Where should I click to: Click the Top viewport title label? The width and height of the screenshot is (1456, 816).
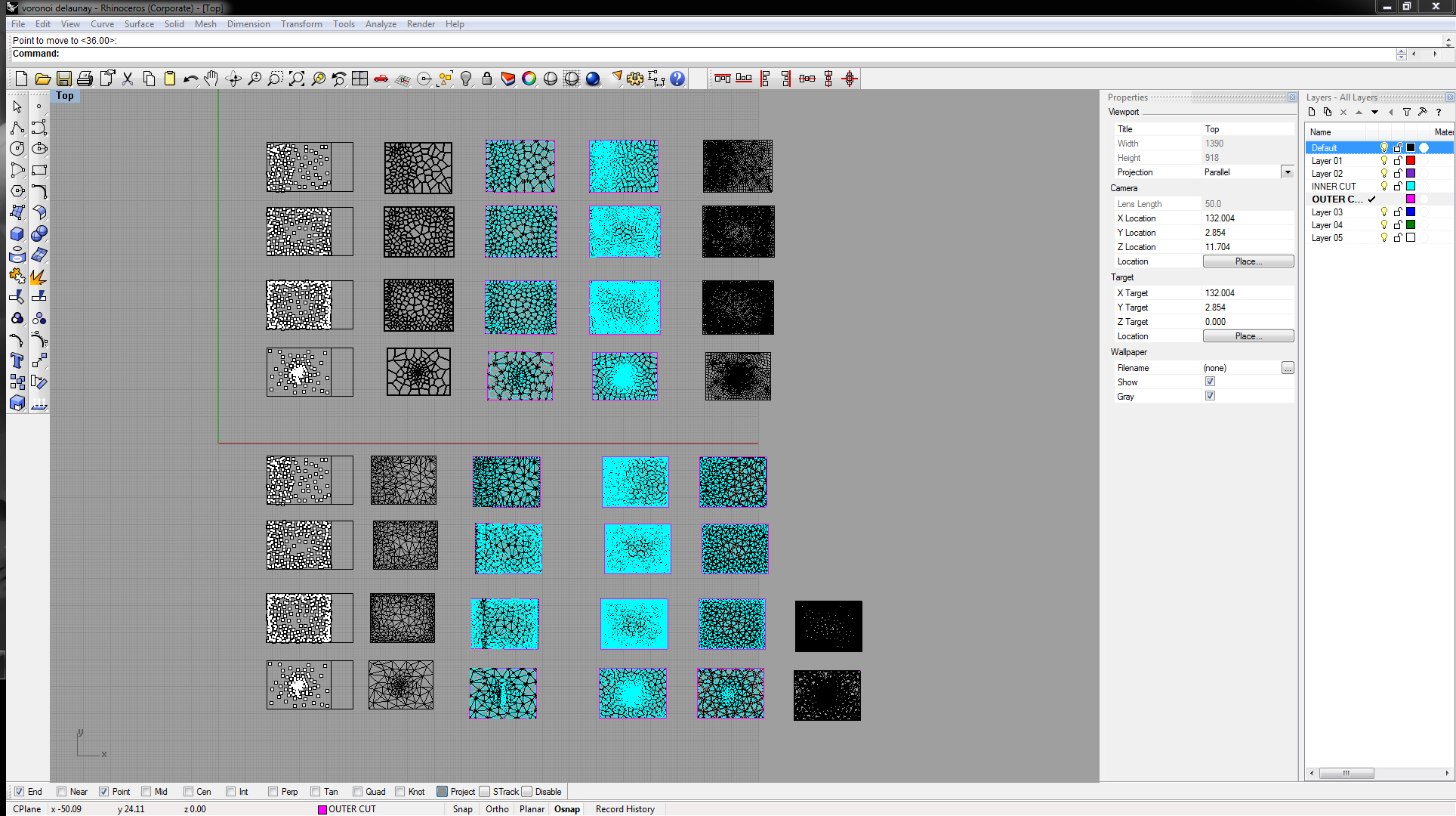tap(65, 96)
